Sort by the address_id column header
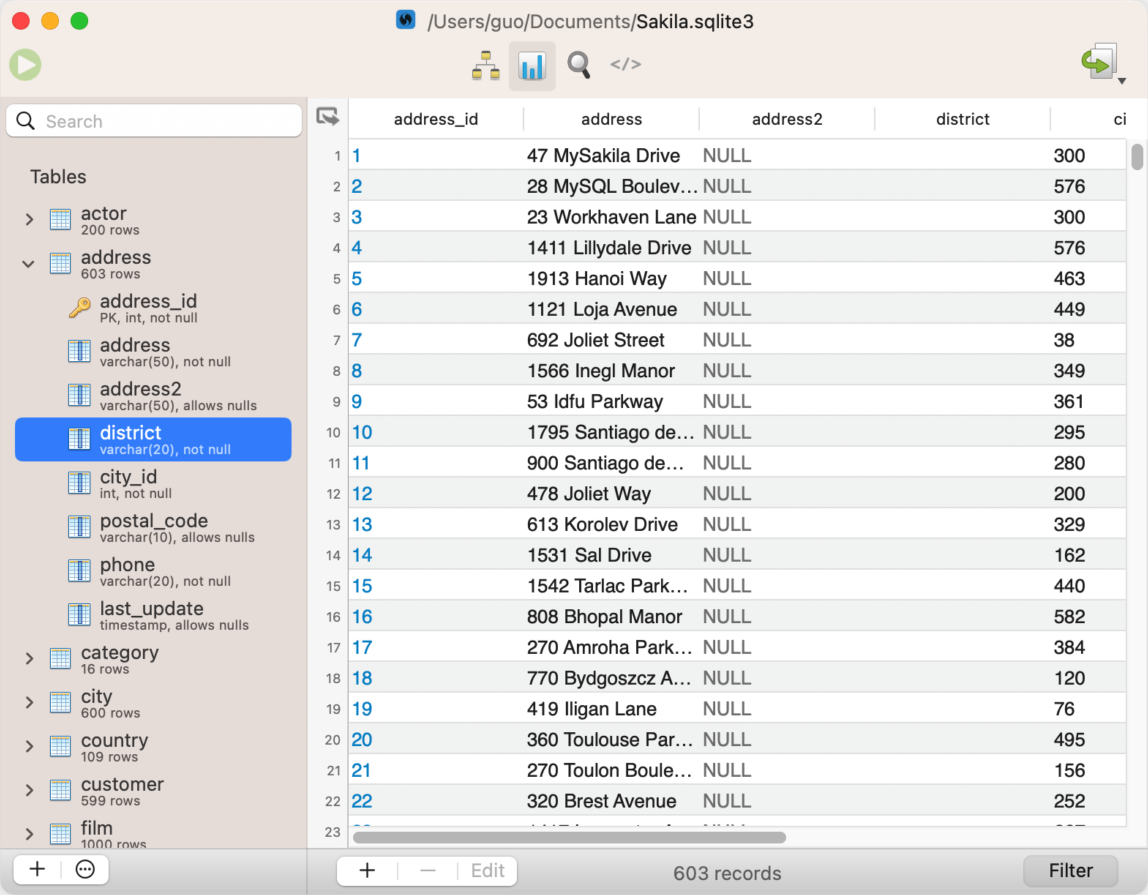This screenshot has width=1148, height=895. tap(436, 119)
